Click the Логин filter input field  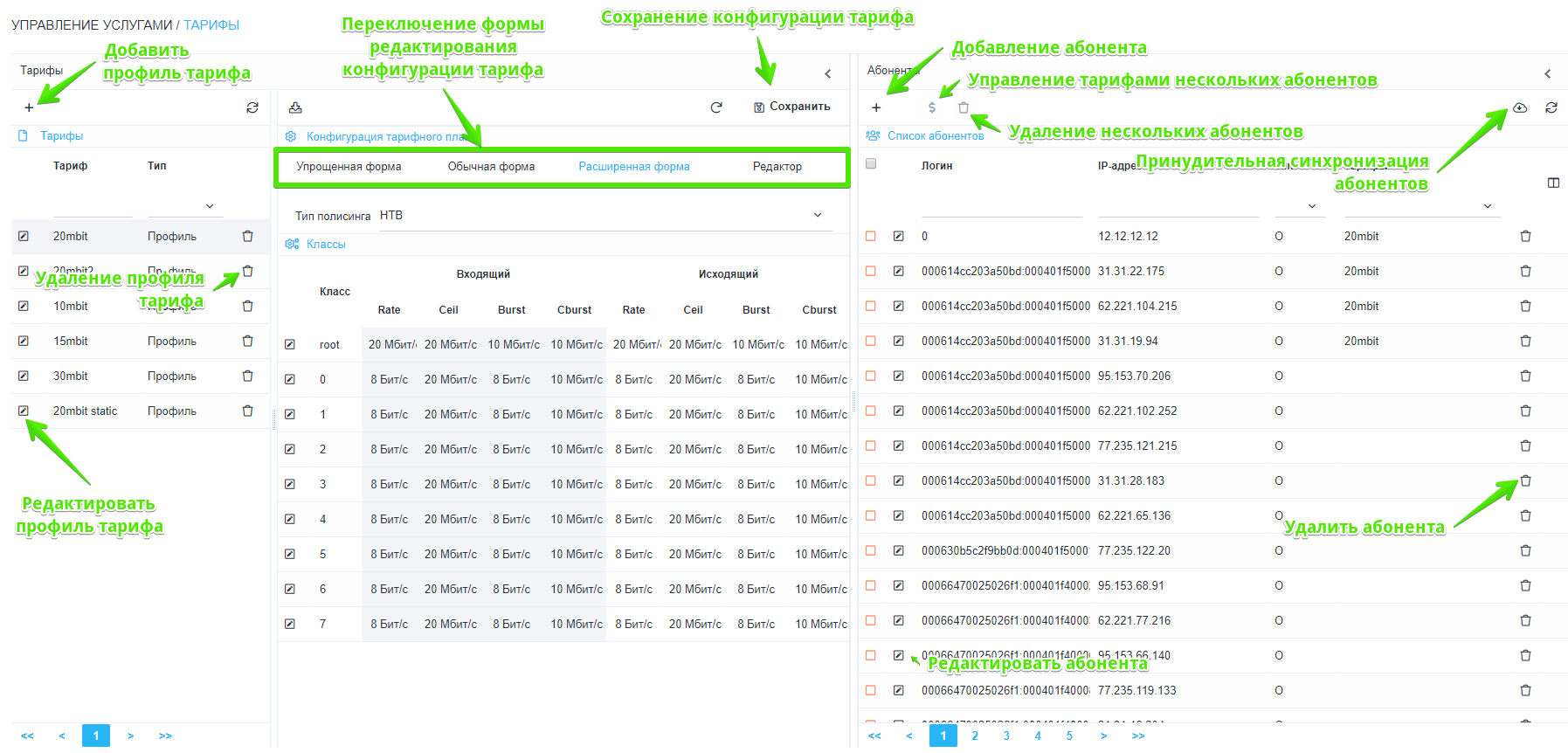[x=1001, y=206]
